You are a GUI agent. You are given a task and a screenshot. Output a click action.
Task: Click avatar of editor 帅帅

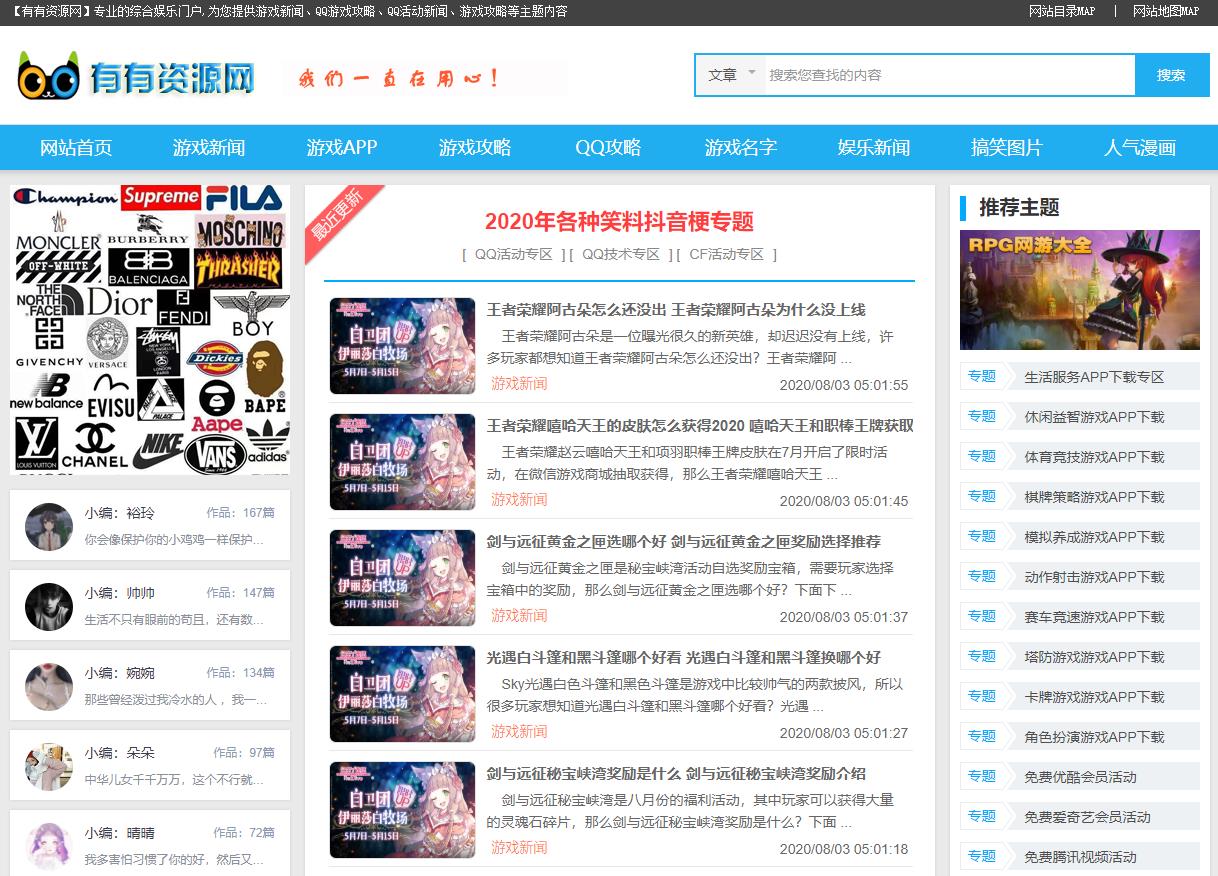[x=49, y=607]
